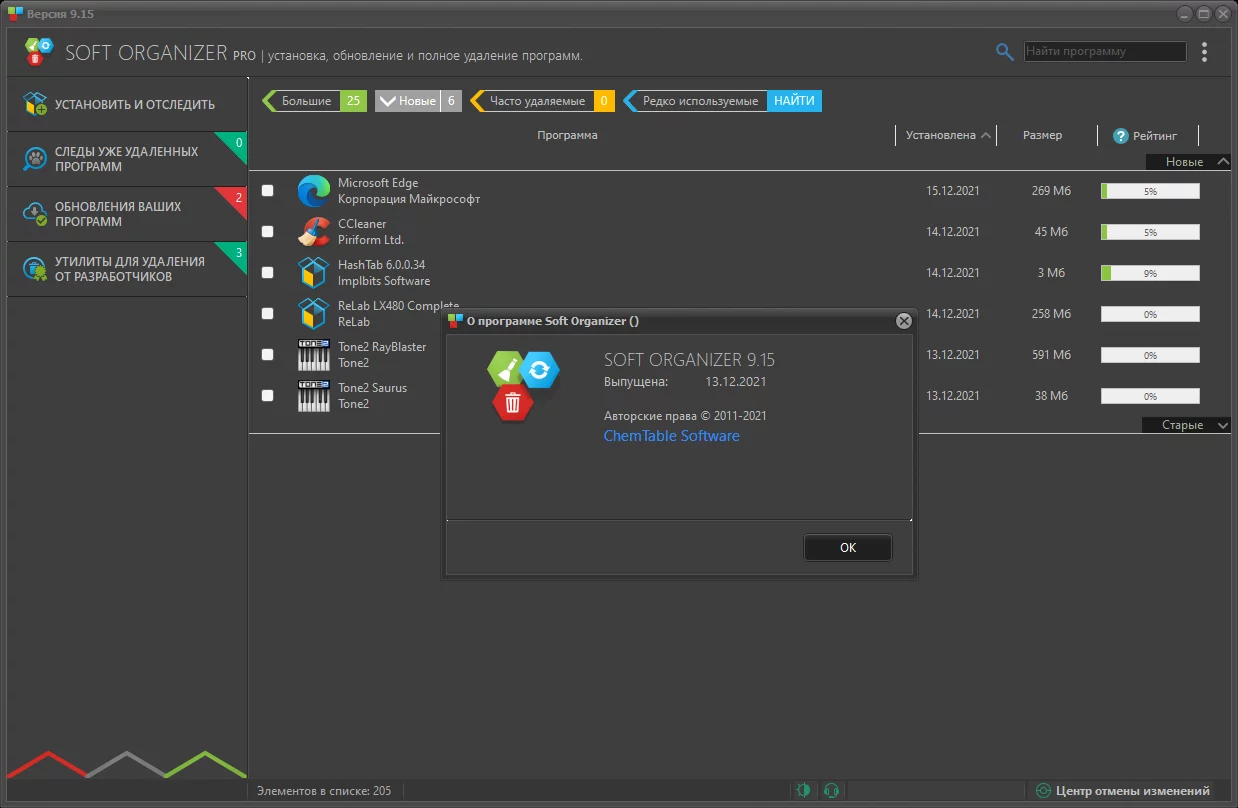Viewport: 1238px width, 808px height.
Task: Click the paw-print traces icon in sidebar
Action: (36, 159)
